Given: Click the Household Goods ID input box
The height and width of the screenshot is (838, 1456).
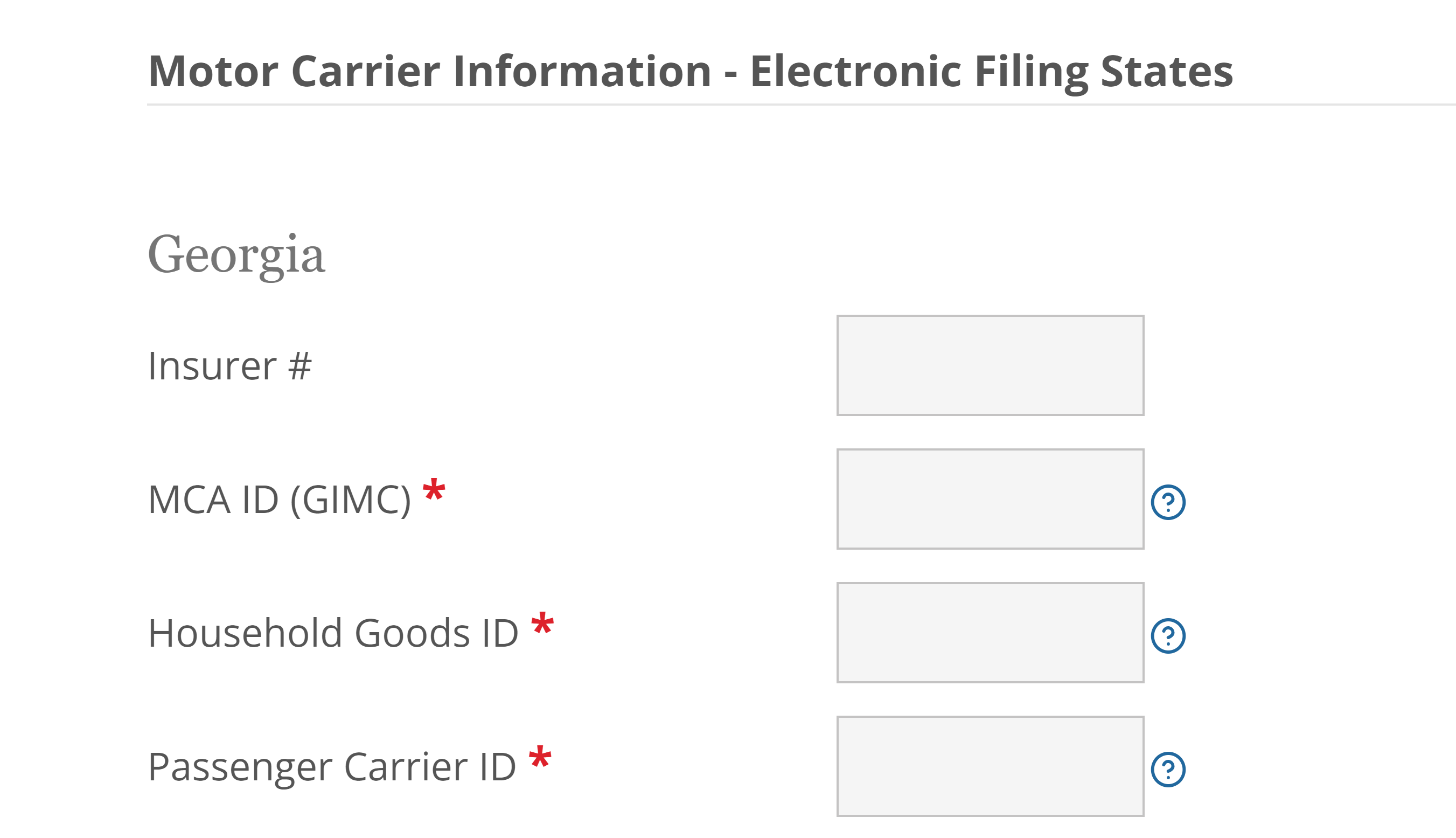Looking at the screenshot, I should pos(990,632).
